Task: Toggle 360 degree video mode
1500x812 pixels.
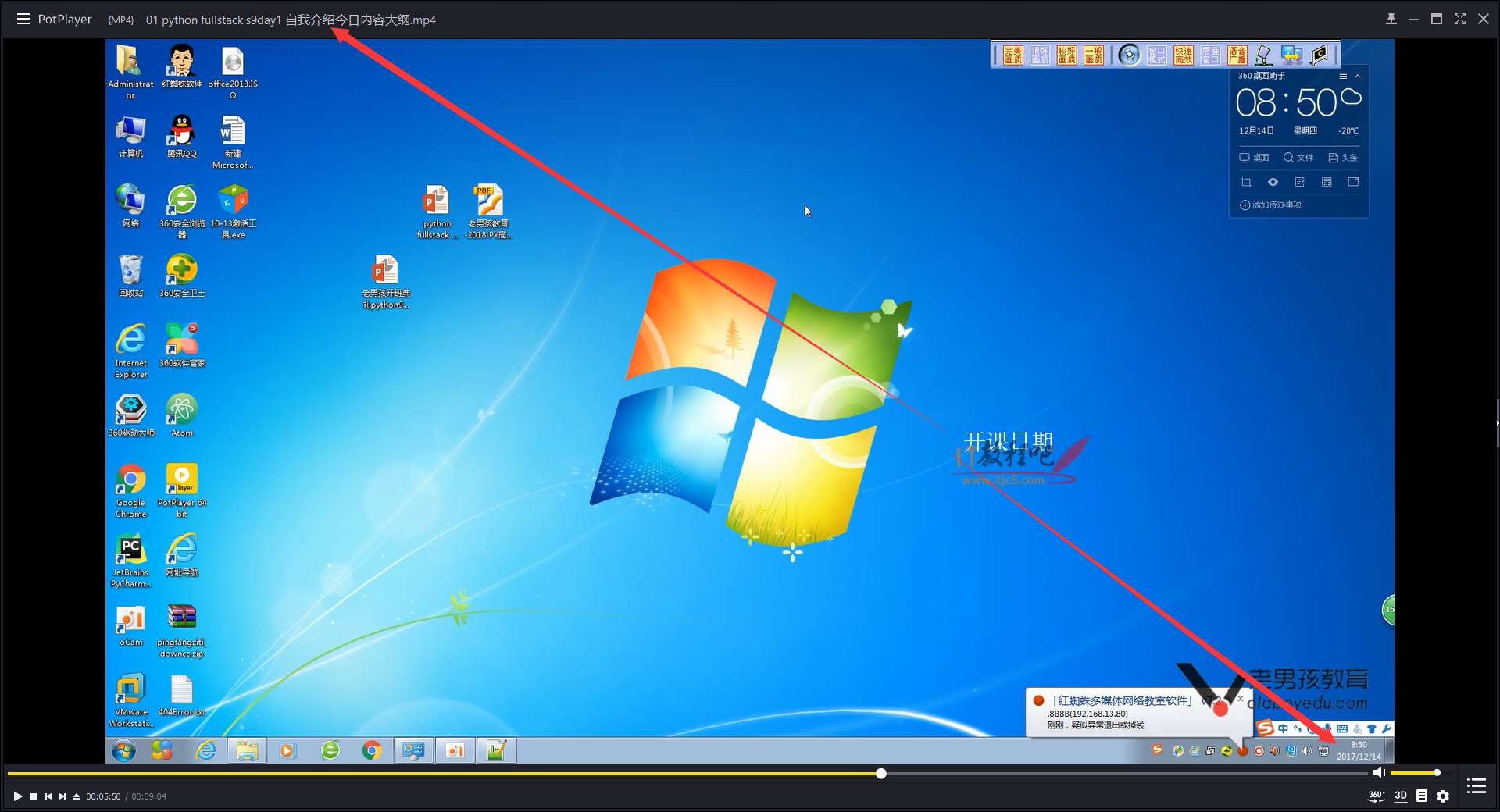Action: pyautogui.click(x=1376, y=796)
